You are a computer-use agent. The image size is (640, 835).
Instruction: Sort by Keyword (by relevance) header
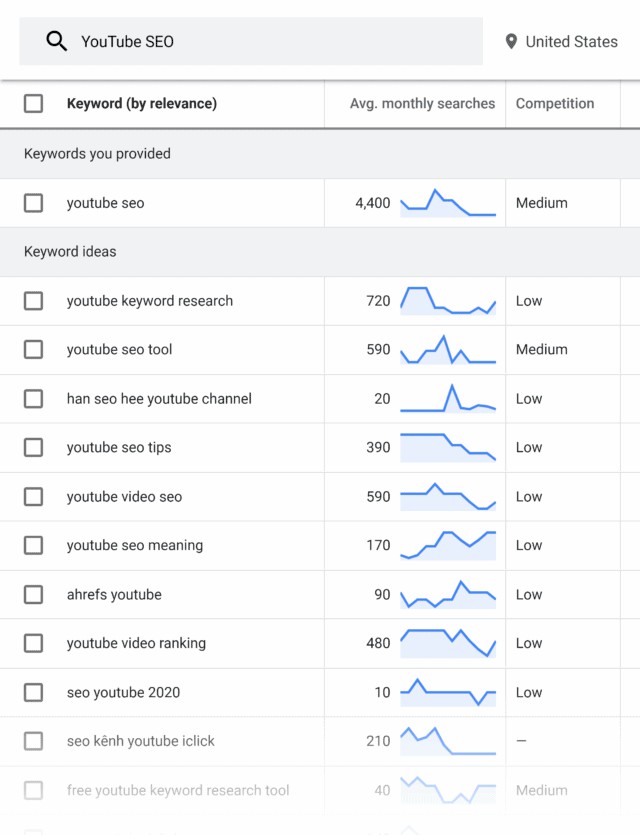click(x=142, y=103)
